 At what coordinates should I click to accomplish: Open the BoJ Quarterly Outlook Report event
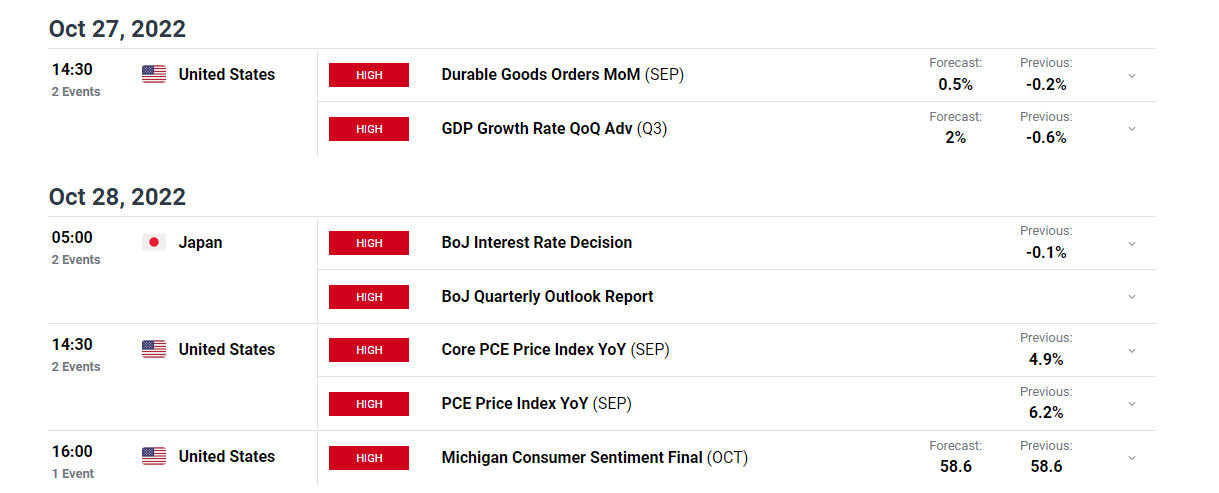coord(547,297)
